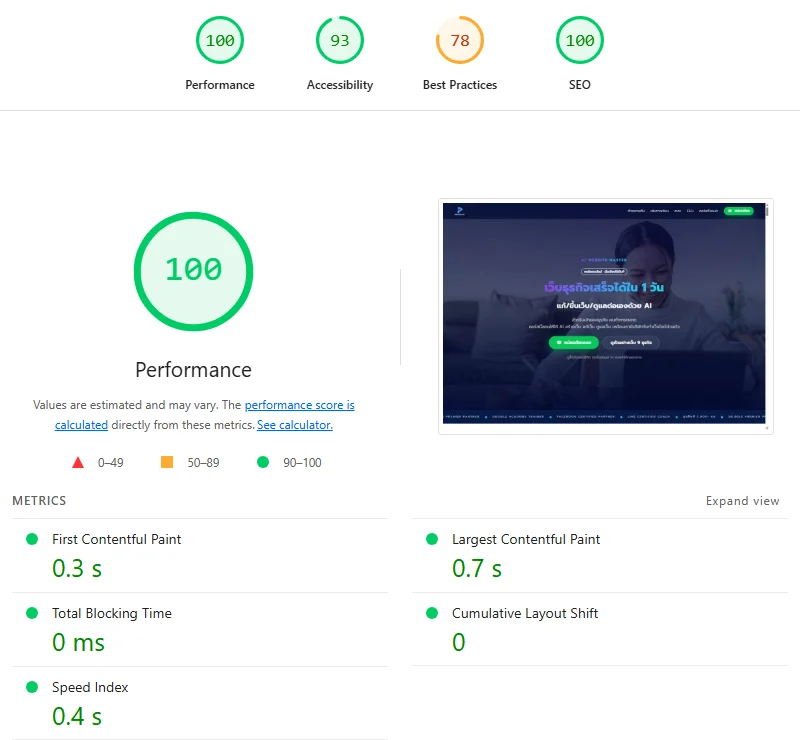The height and width of the screenshot is (740, 800).
Task: Click the 90–100 legend range text
Action: click(x=302, y=463)
